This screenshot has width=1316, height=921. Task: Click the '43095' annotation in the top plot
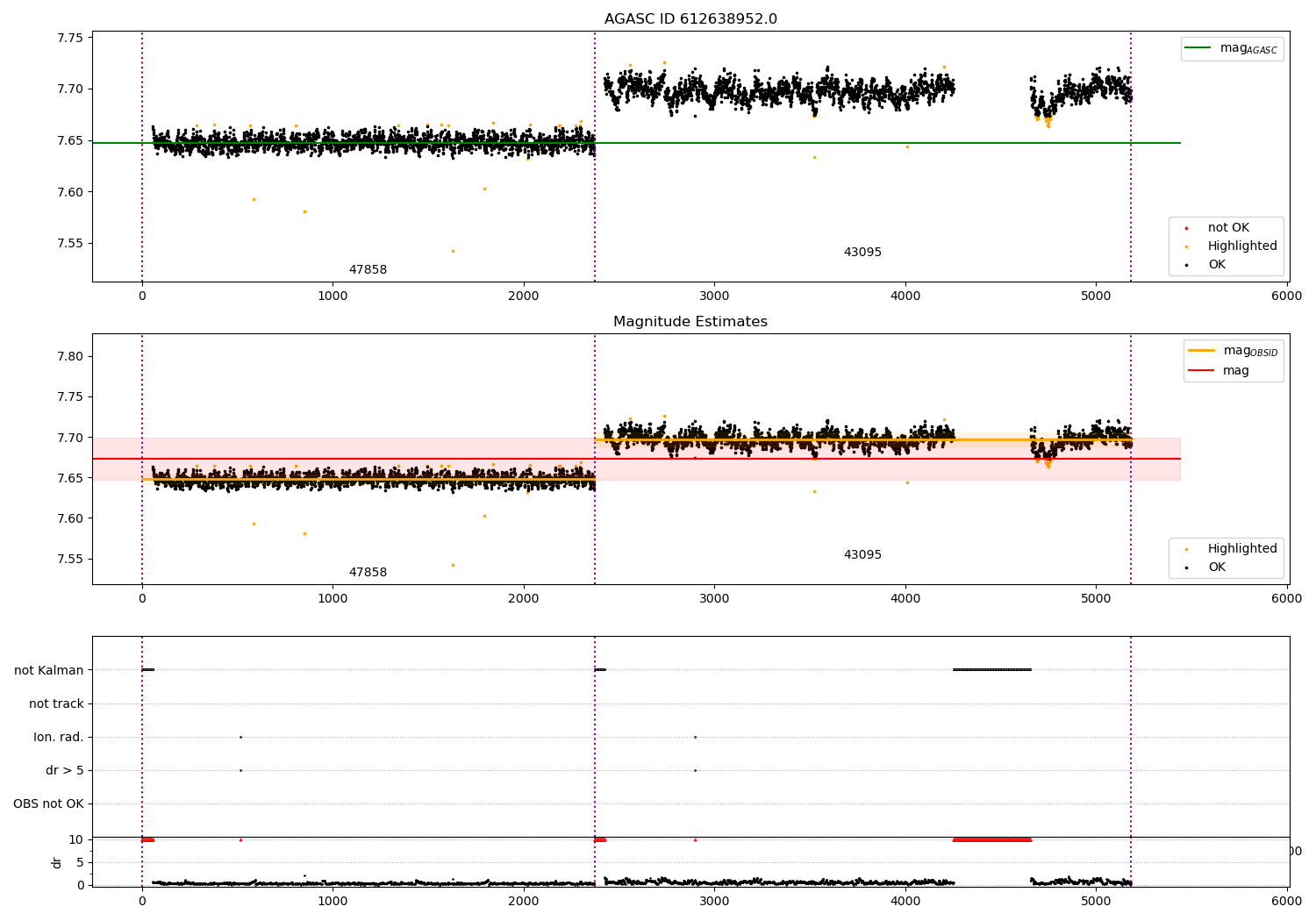[x=862, y=253]
